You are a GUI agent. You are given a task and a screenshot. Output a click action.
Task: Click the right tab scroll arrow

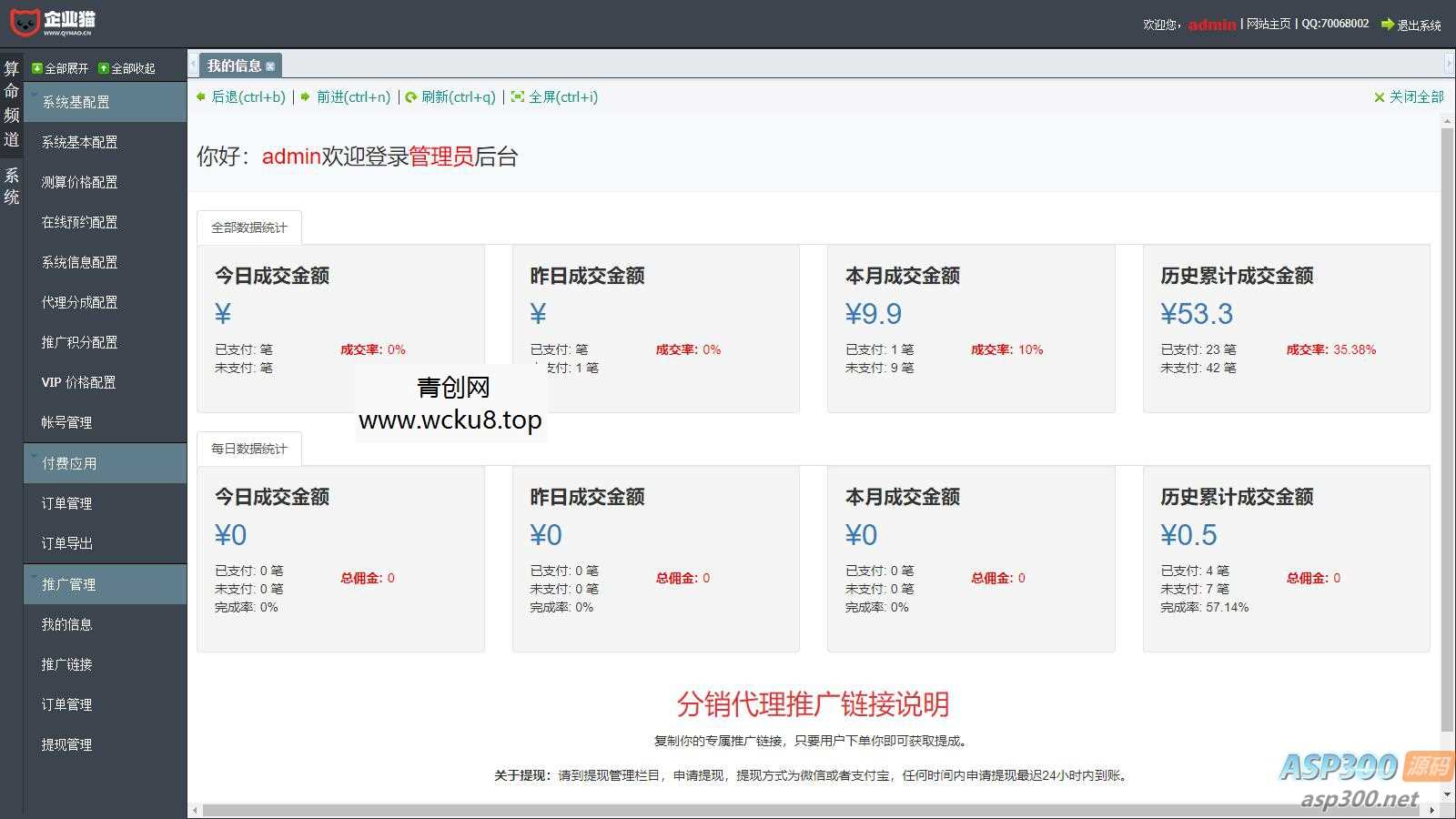[1448, 64]
